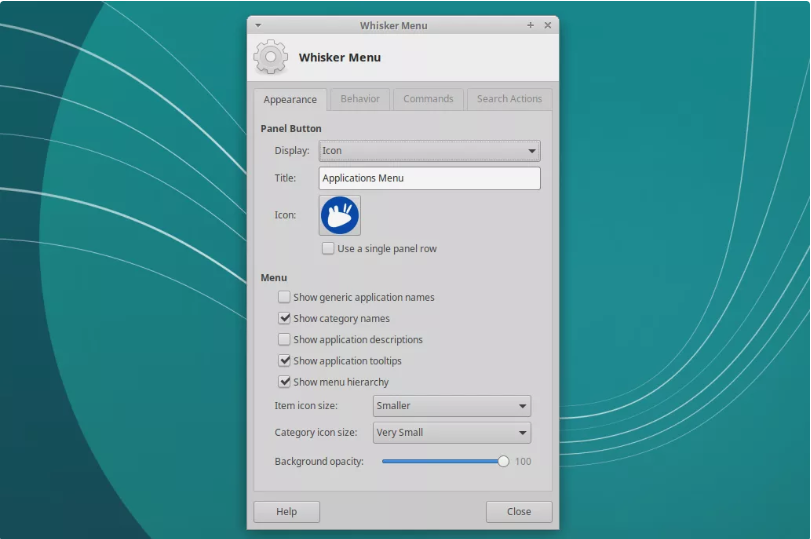Click the bold Whisker Menu header text

(x=340, y=57)
